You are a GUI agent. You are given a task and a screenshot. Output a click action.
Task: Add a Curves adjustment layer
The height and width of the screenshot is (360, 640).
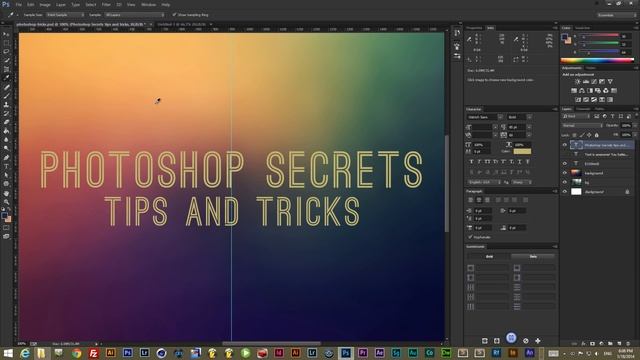[x=594, y=82]
